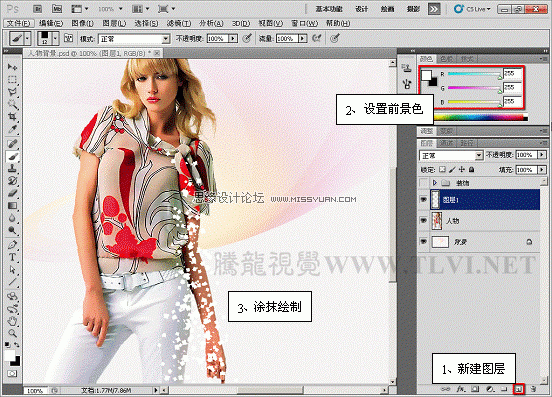Toggle Quick Mask mode
The height and width of the screenshot is (397, 552).
12,373
